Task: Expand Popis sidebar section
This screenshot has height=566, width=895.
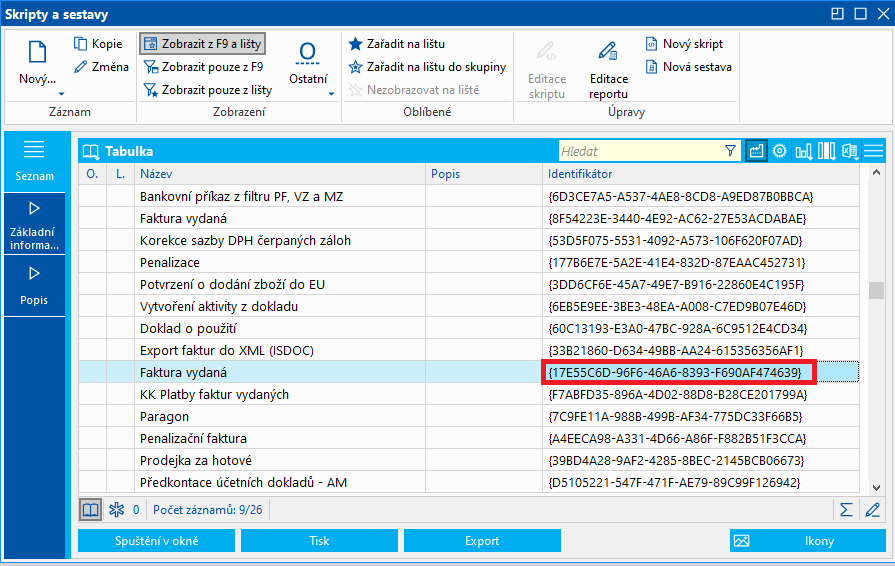Action: (x=34, y=286)
